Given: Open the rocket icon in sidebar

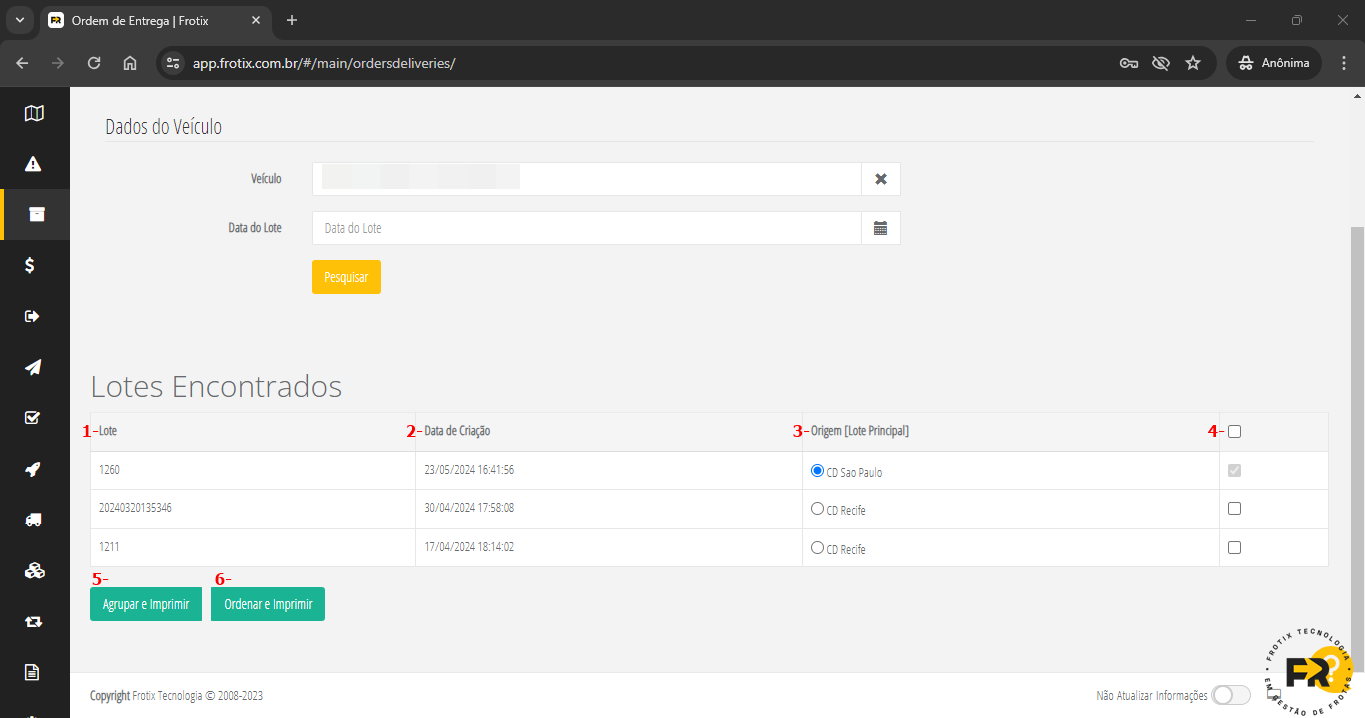Looking at the screenshot, I should pyautogui.click(x=34, y=469).
